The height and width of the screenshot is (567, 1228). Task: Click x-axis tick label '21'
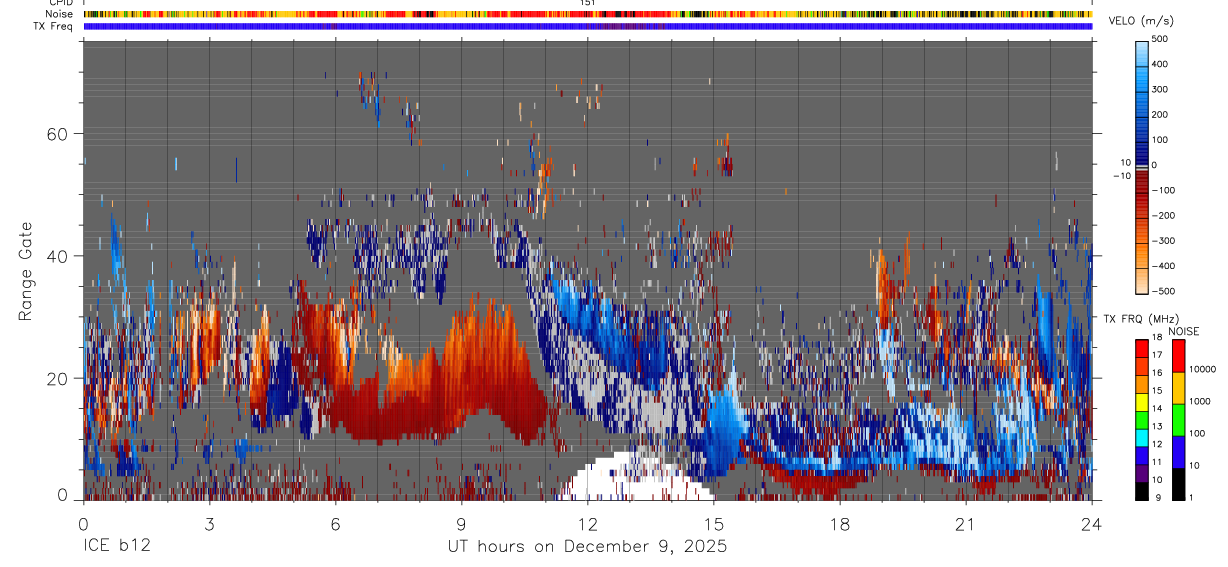tap(965, 524)
